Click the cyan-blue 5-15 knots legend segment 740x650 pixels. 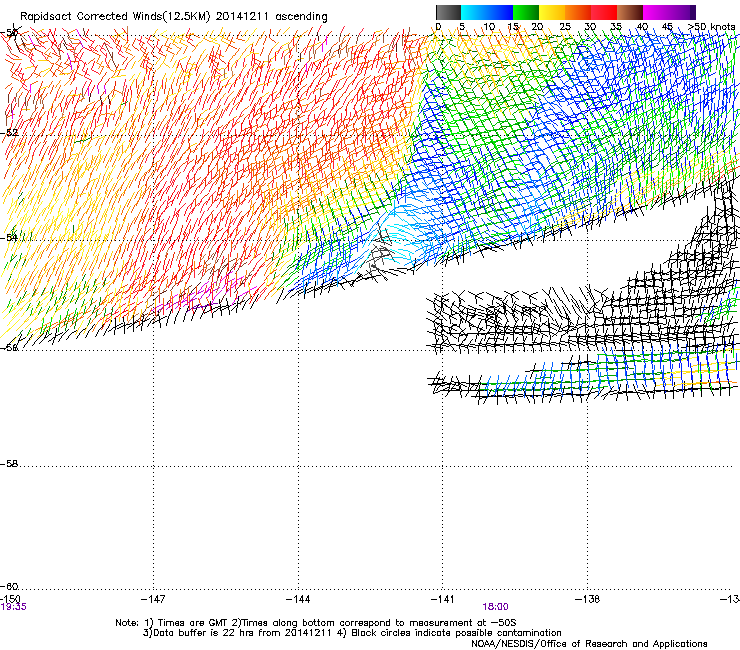[x=487, y=12]
